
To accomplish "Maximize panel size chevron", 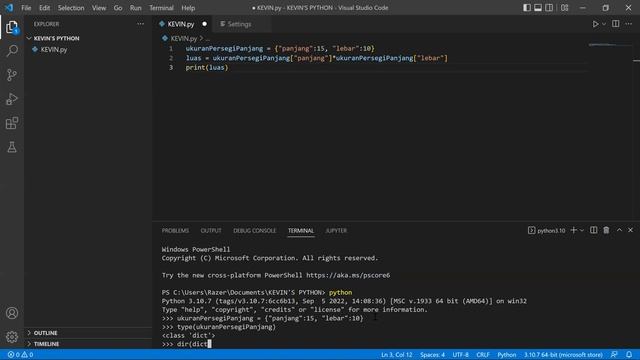I will point(619,231).
